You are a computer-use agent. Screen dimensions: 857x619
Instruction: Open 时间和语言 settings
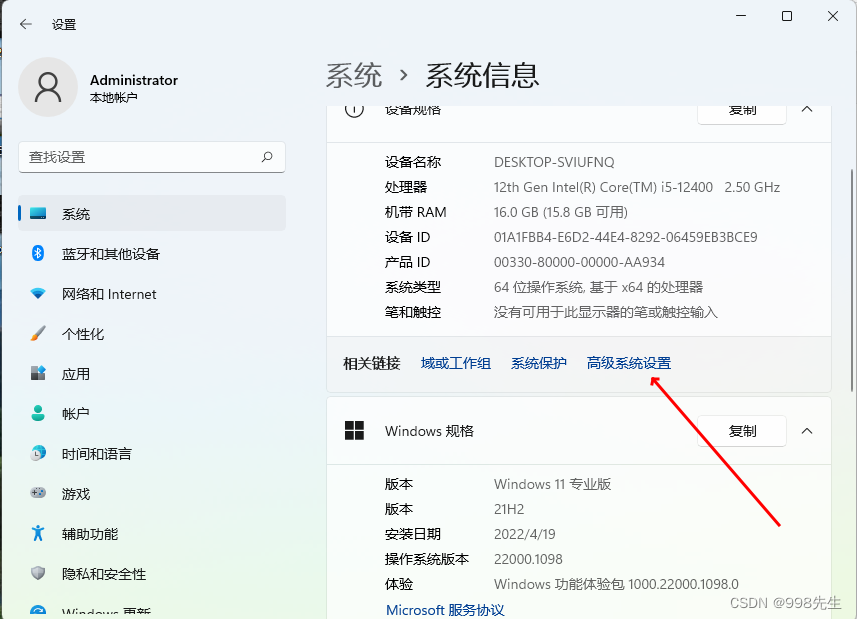152,453
